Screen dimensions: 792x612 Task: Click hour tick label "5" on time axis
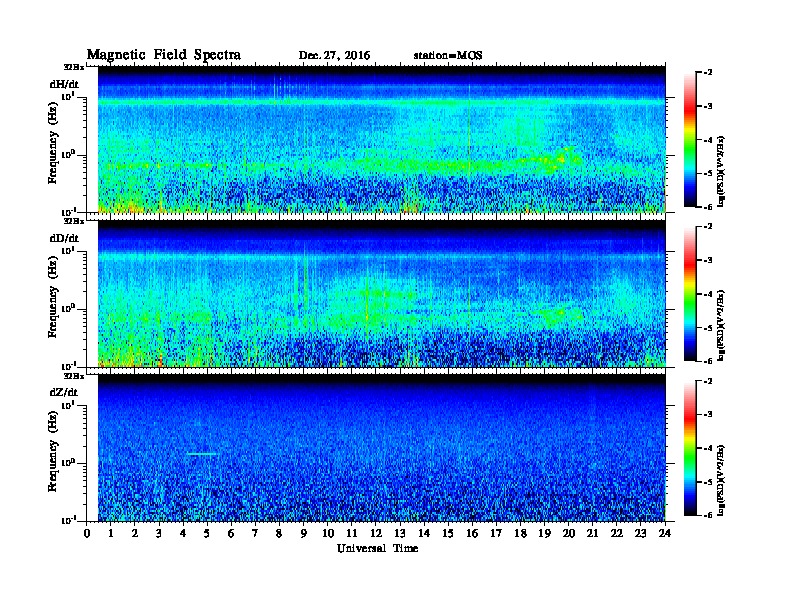tap(207, 533)
